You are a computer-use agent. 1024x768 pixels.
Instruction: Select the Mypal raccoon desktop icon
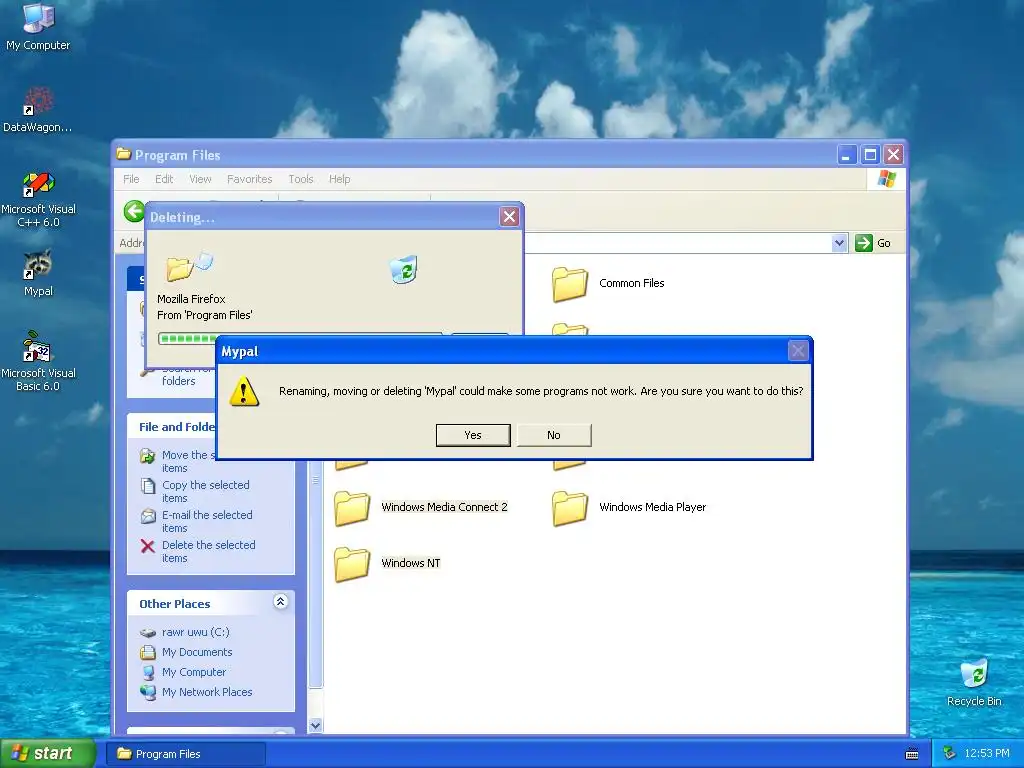[38, 273]
